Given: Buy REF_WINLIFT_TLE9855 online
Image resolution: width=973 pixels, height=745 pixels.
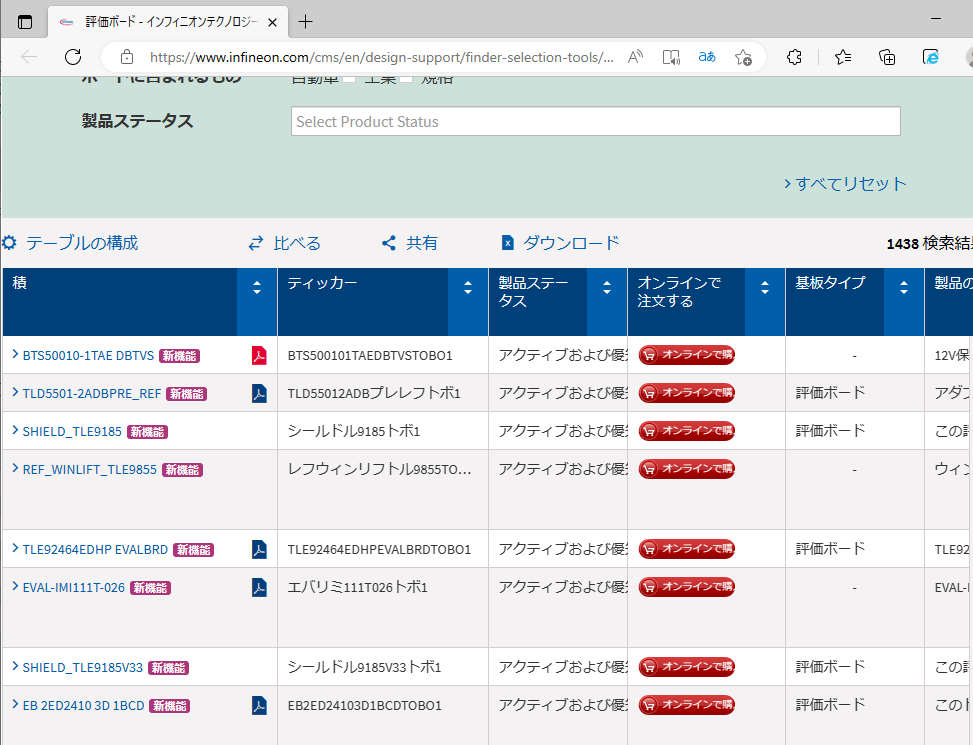Looking at the screenshot, I should 687,469.
